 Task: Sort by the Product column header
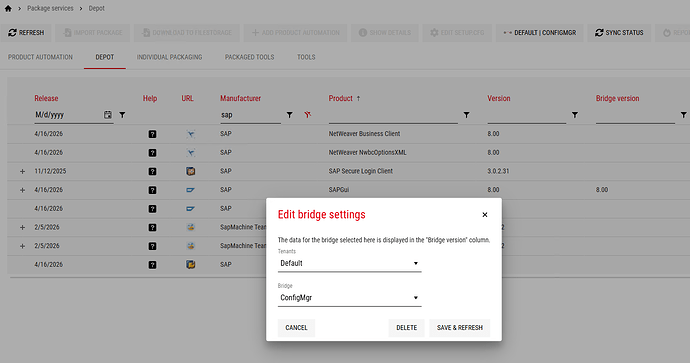(x=341, y=98)
